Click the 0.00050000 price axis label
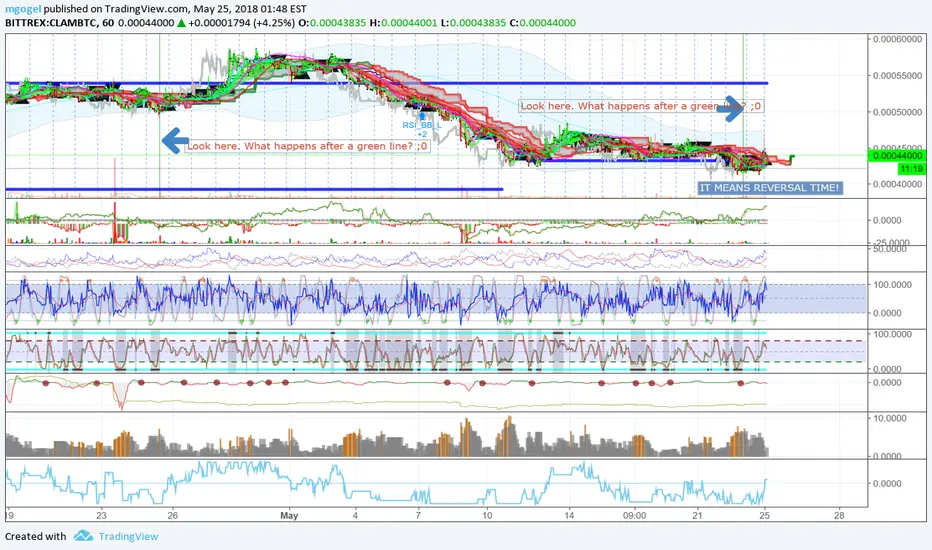The image size is (932, 550). [897, 112]
